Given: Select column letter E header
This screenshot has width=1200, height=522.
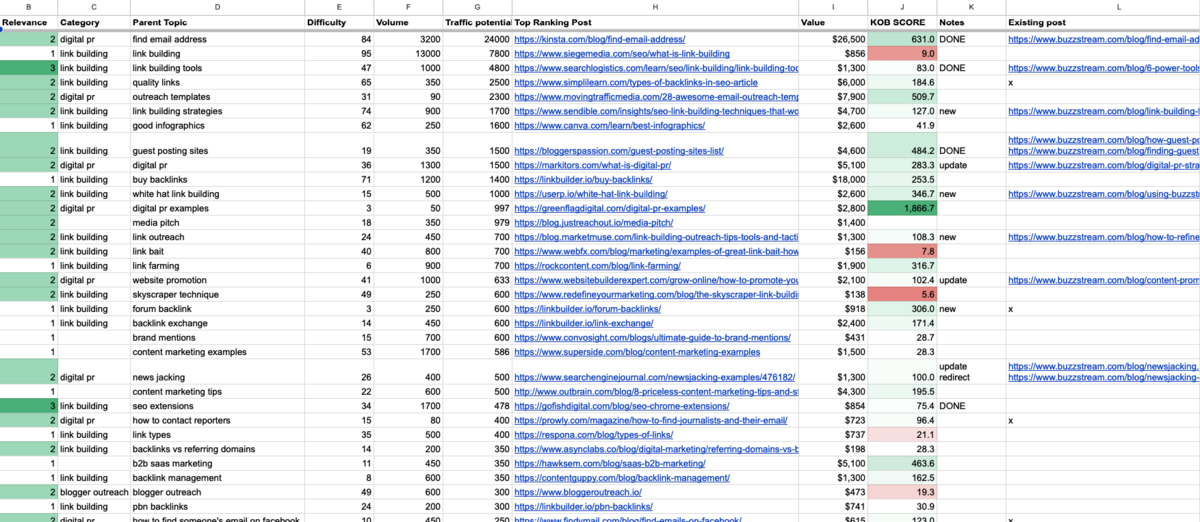Looking at the screenshot, I should (340, 7).
